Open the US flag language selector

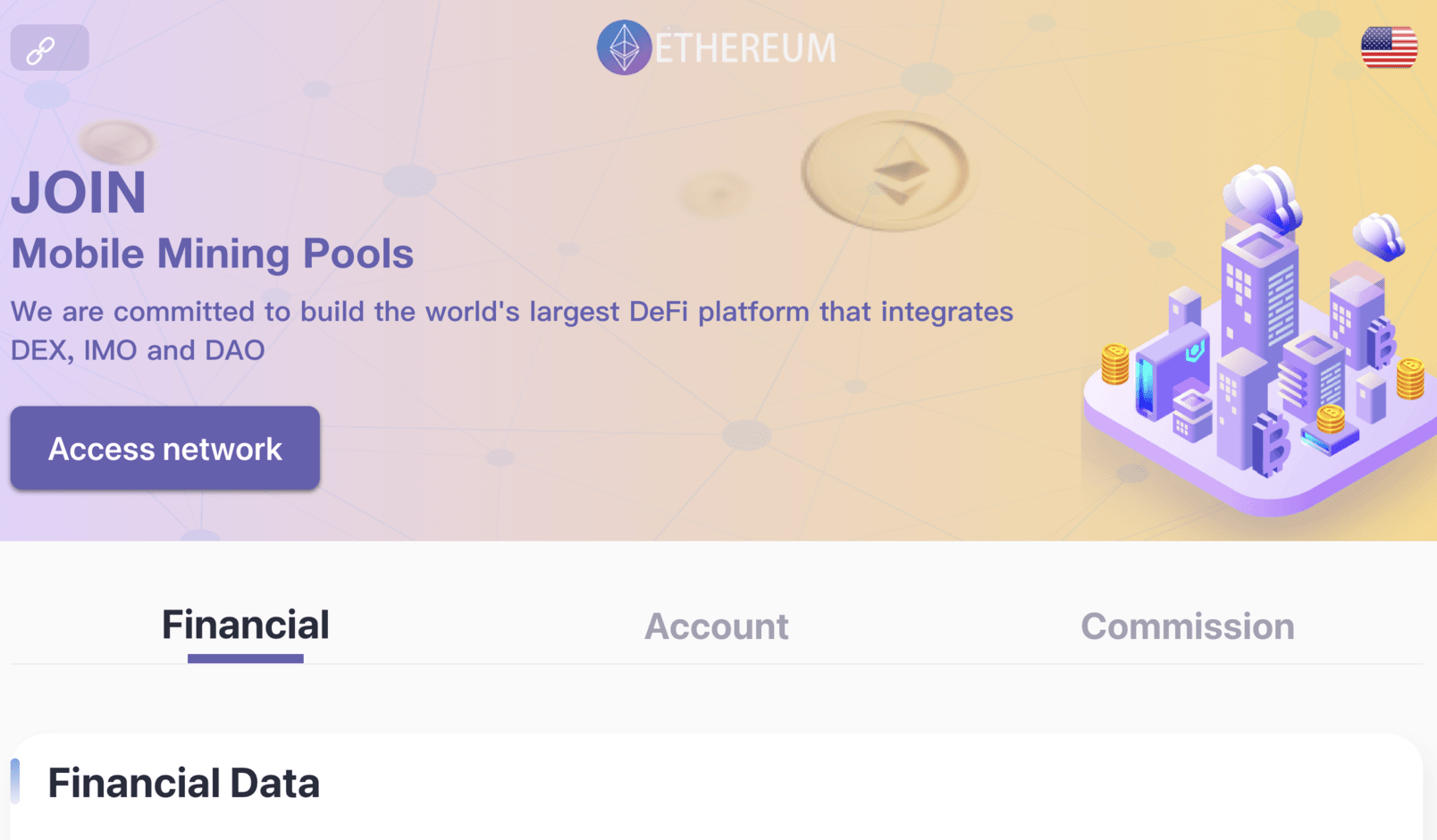pyautogui.click(x=1389, y=47)
